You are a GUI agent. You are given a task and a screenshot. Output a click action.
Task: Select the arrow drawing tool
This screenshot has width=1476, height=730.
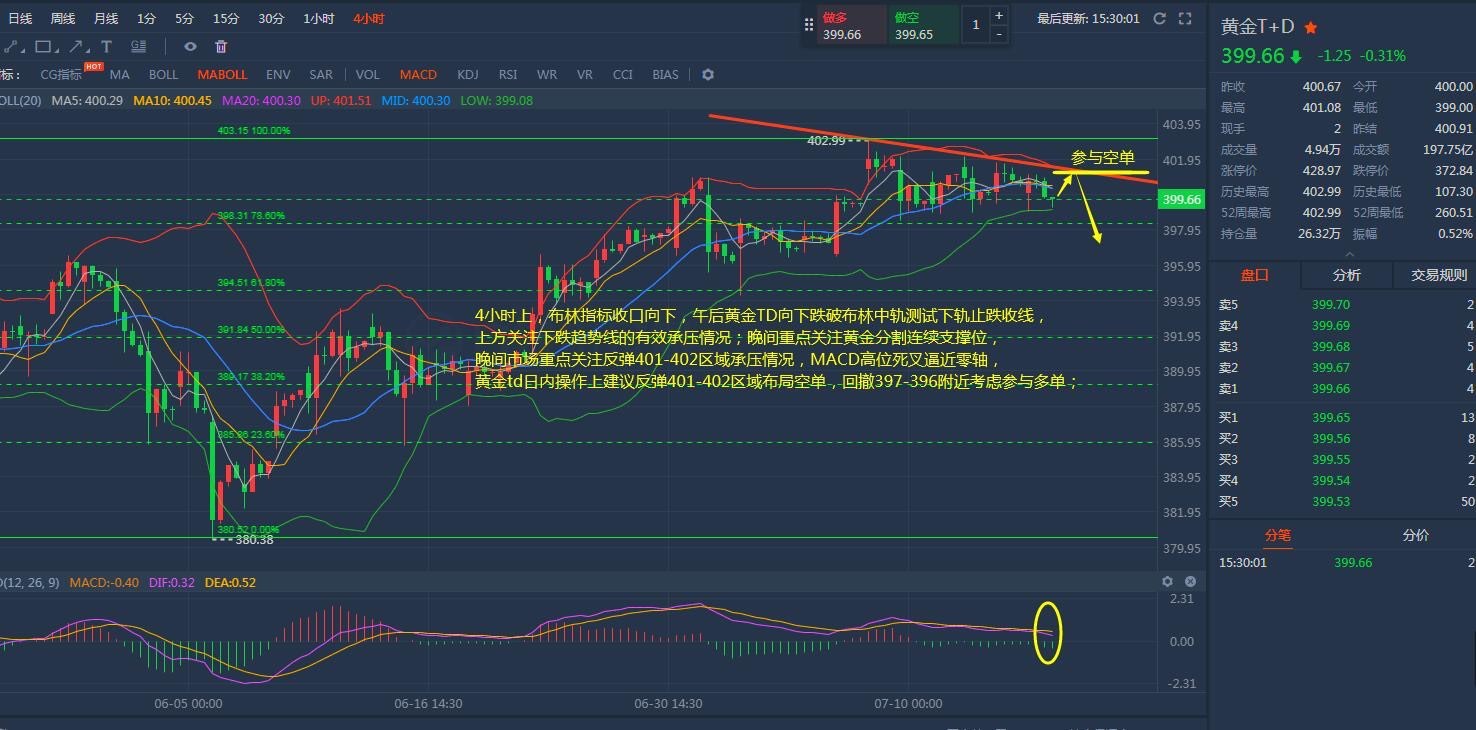coord(76,46)
